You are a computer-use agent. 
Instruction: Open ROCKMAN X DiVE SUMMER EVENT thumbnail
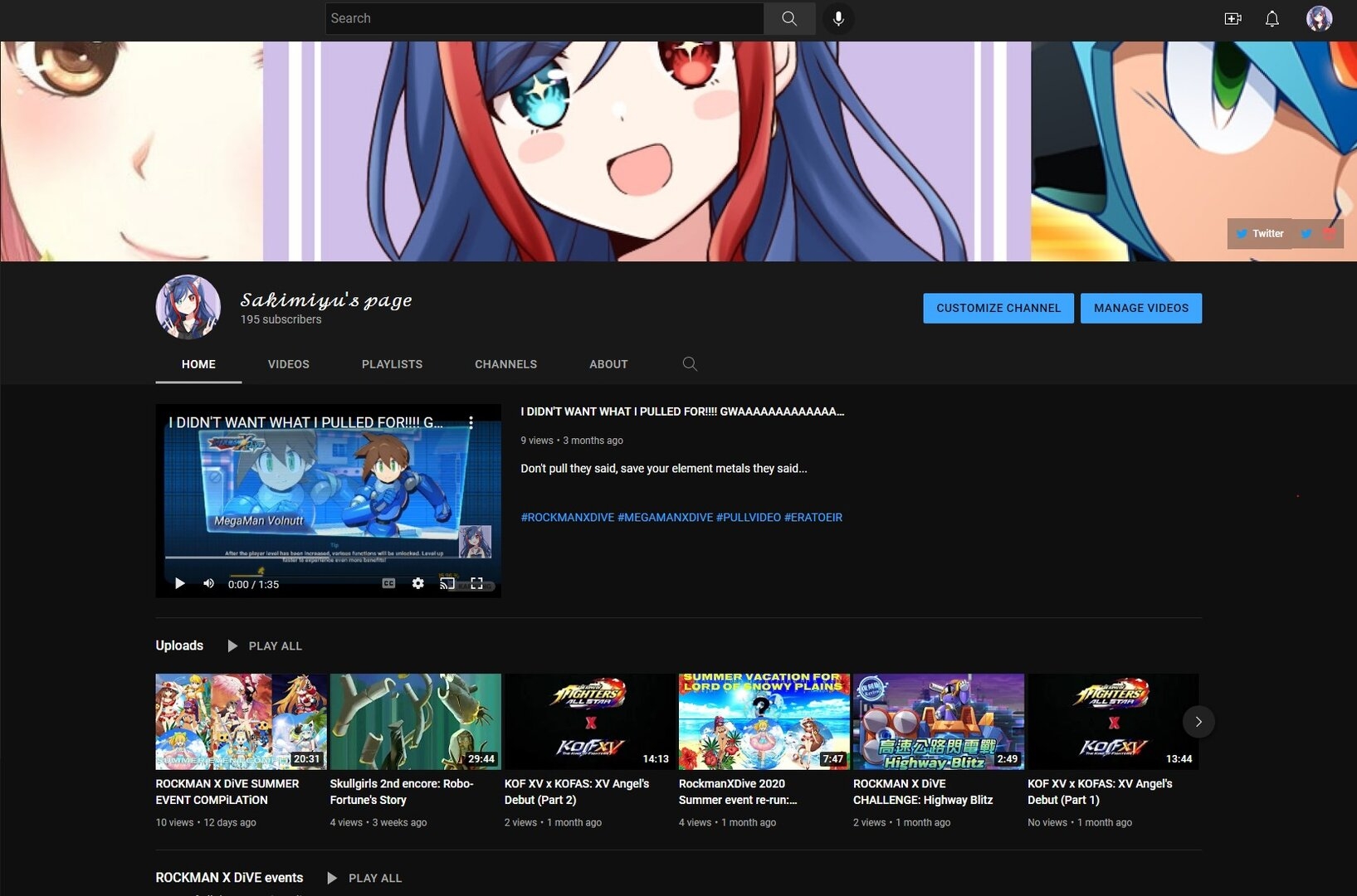pyautogui.click(x=241, y=722)
